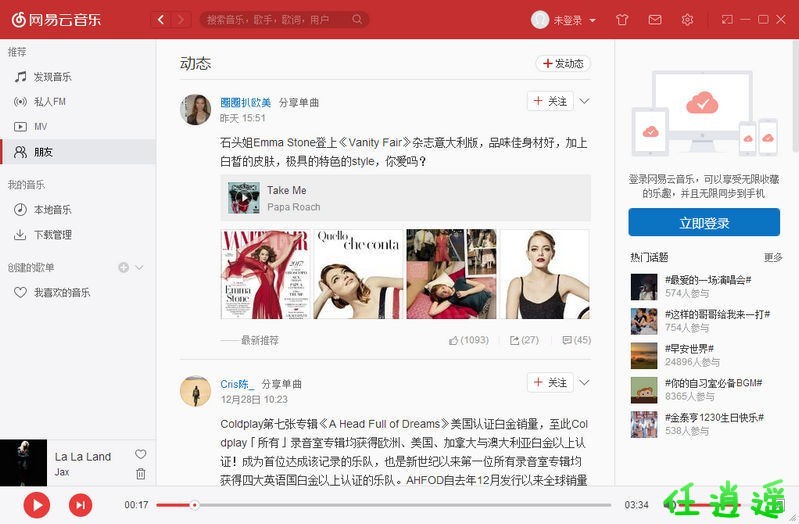Open 圈圈扒欧美 user profile link
This screenshot has width=799, height=524.
pos(246,102)
